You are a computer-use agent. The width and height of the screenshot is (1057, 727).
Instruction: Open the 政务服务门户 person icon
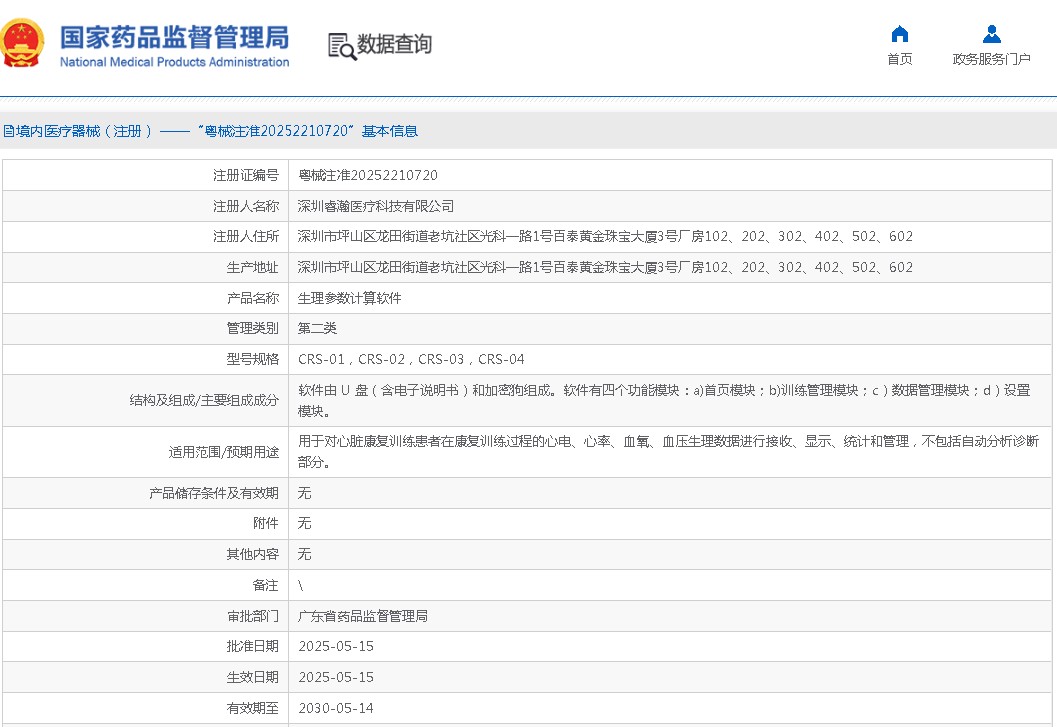pos(991,34)
